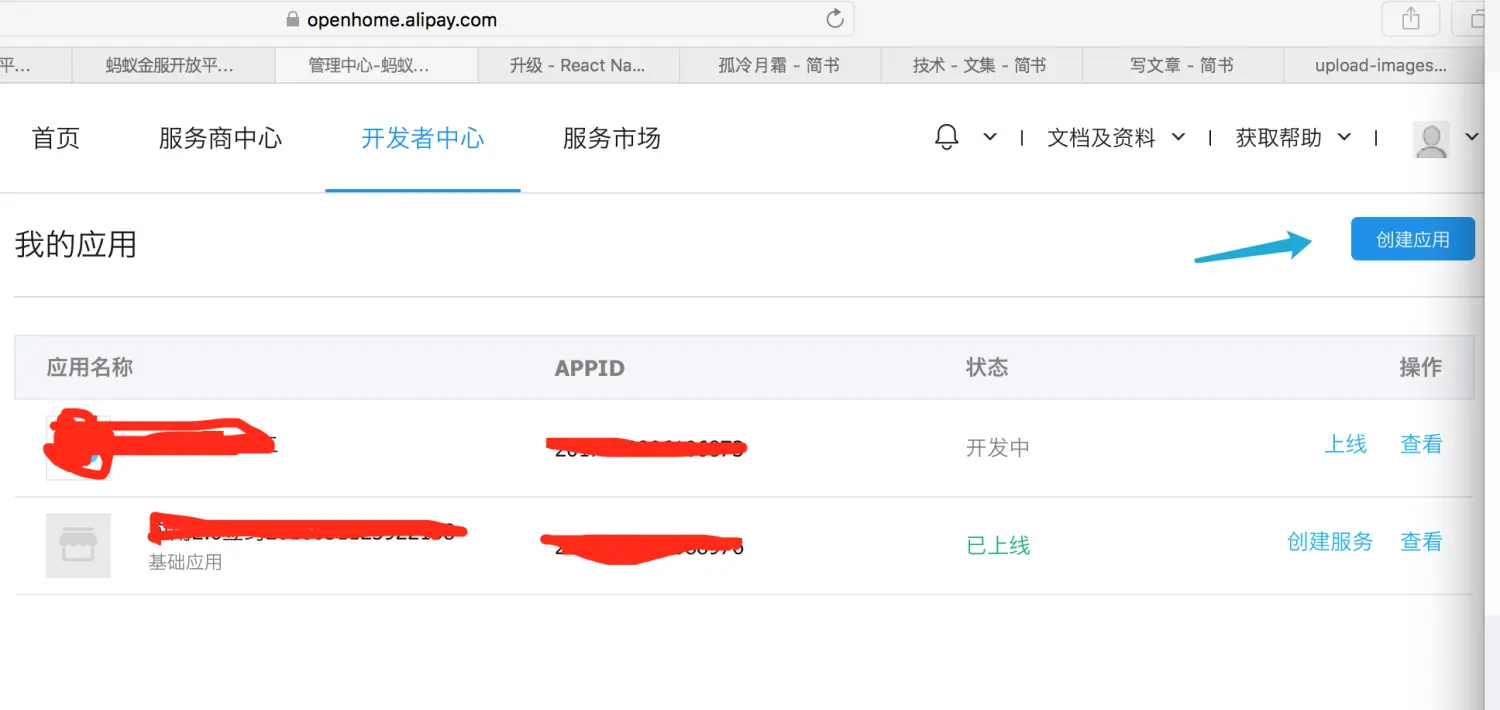Screen dimensions: 1500x710
Task: Switch to 技术 - 文集 - 简书 browser tab
Action: [980, 66]
